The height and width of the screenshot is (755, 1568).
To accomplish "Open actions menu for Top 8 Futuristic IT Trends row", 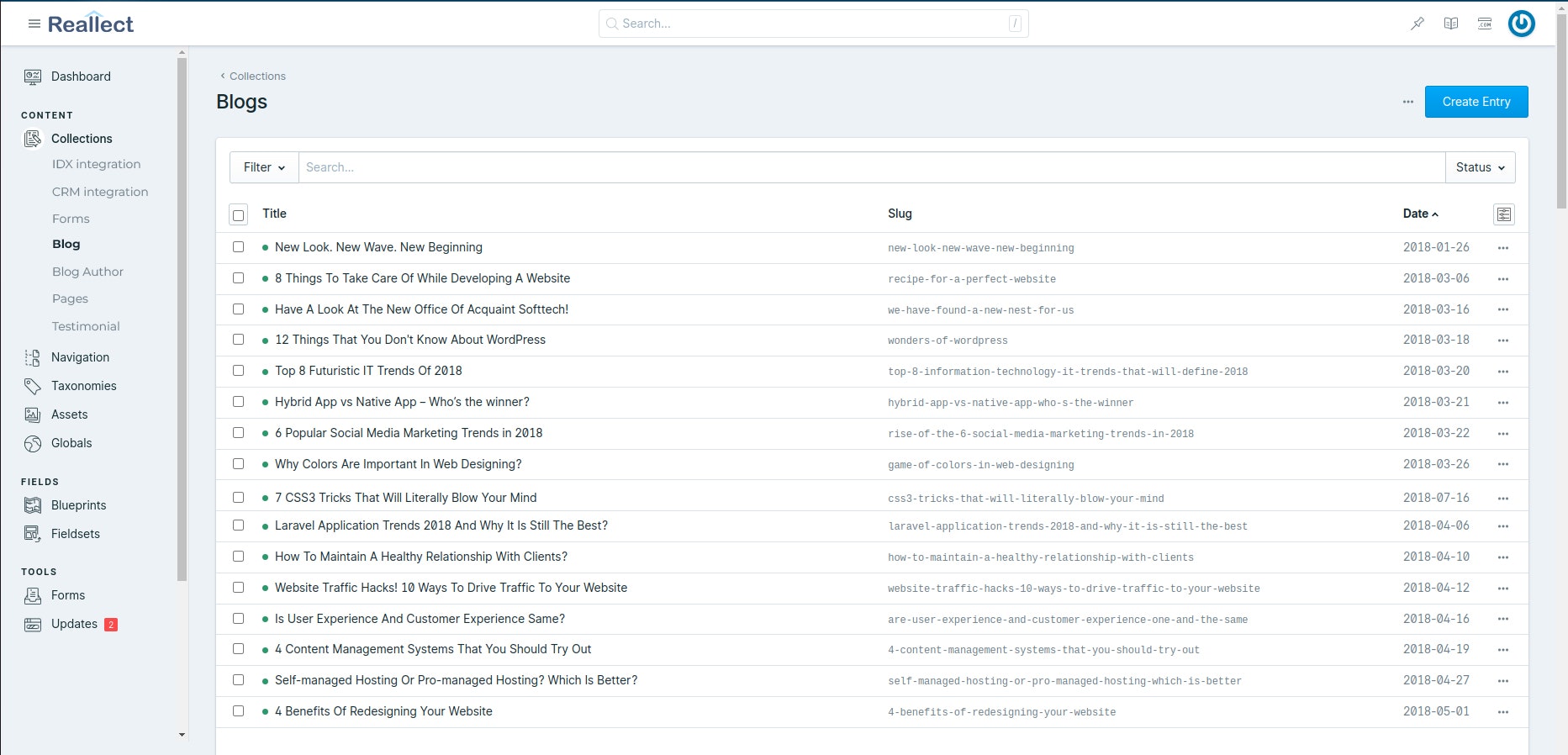I will [x=1503, y=372].
